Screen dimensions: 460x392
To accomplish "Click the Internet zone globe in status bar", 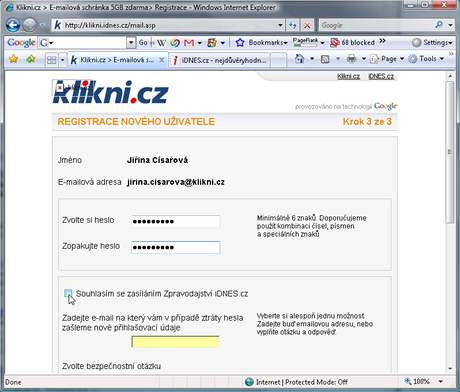I will click(x=249, y=382).
